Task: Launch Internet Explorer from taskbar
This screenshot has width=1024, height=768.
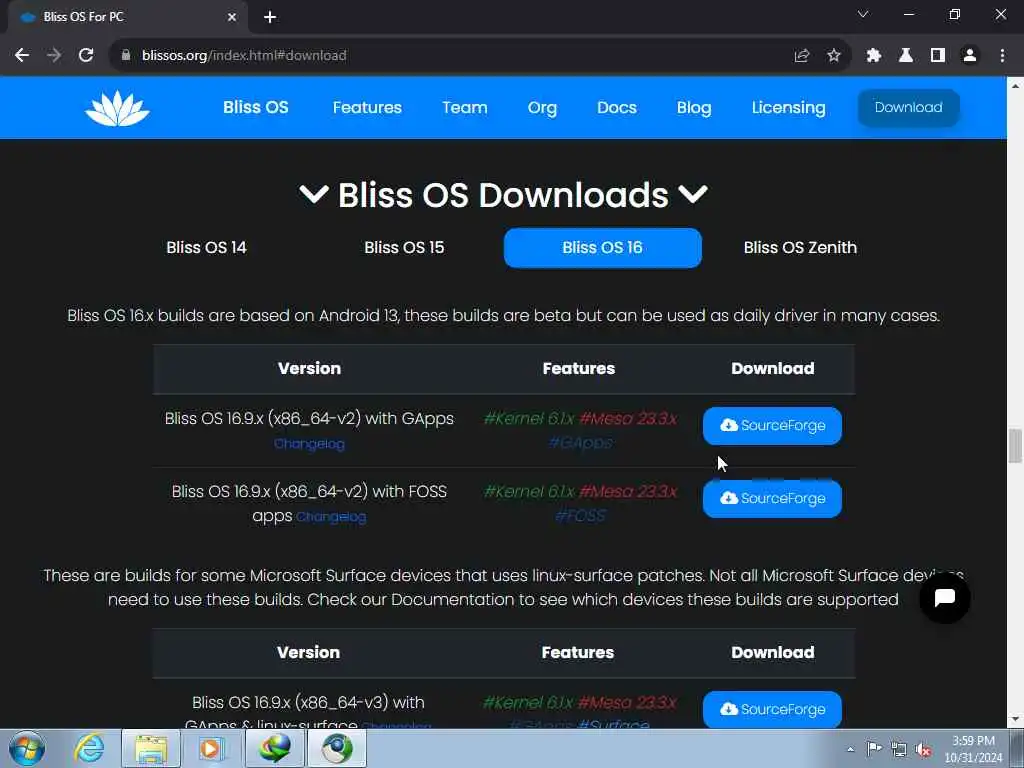Action: (89, 748)
